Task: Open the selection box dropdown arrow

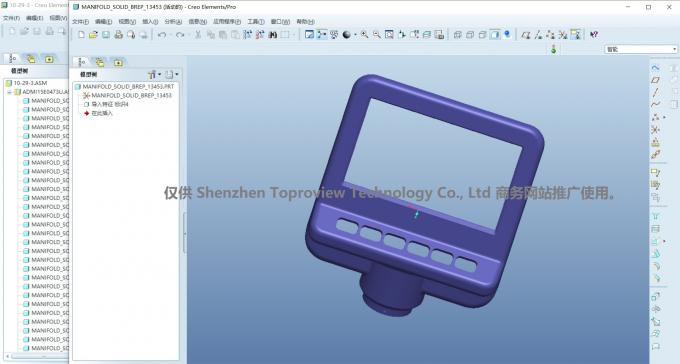Action: click(x=294, y=35)
